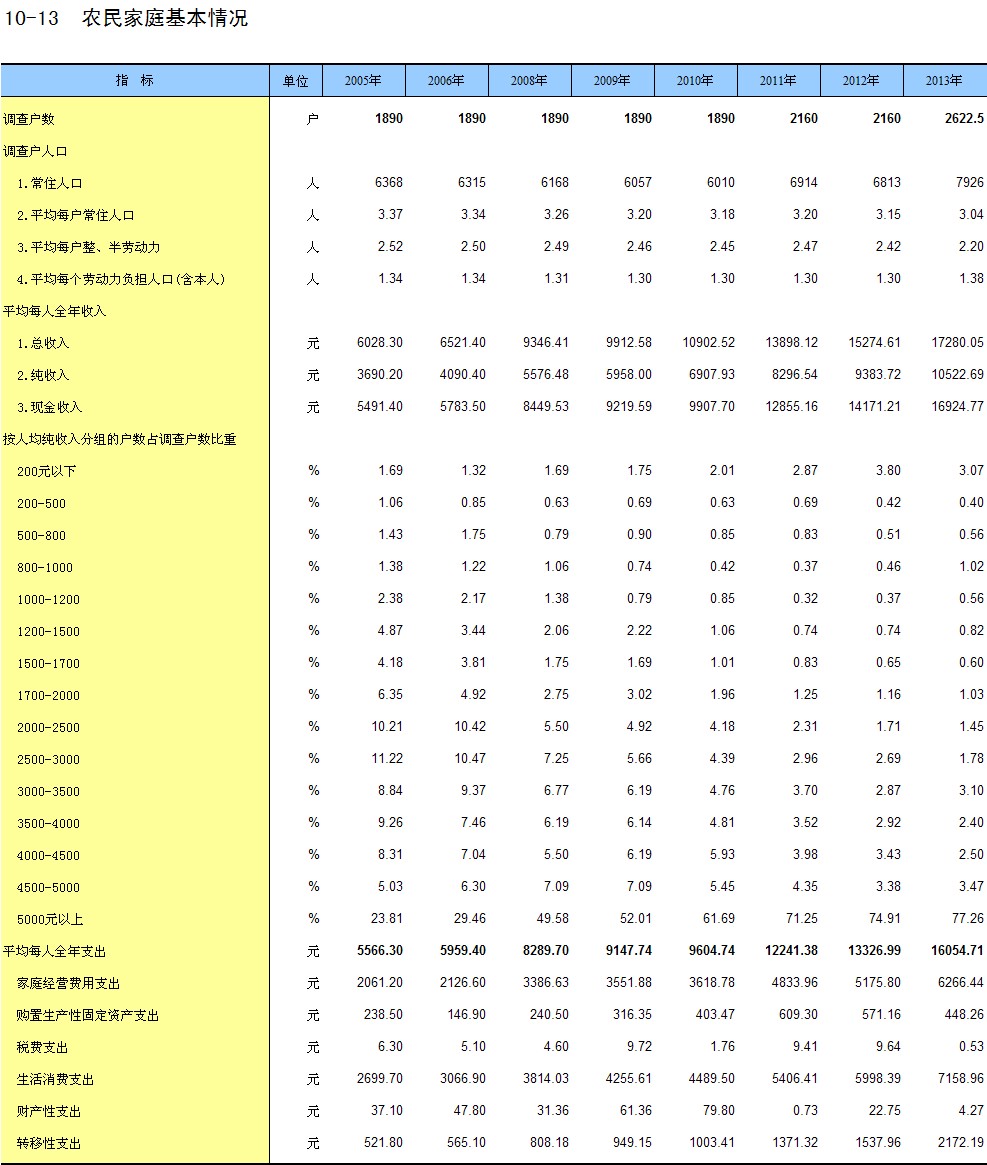Viewport: 987px width, 1165px height.
Task: Select the 平均每人全年收入 row label
Action: click(55, 311)
